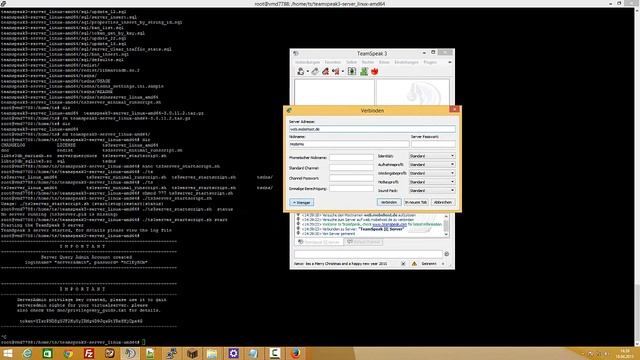Open the Identität dropdown
The width and height of the screenshot is (640, 360).
pyautogui.click(x=432, y=156)
